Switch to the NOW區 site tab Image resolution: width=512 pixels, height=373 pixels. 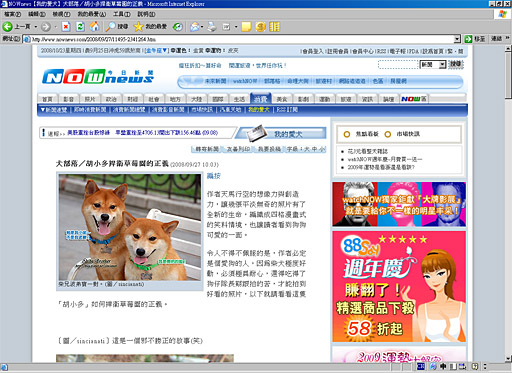[x=414, y=99]
